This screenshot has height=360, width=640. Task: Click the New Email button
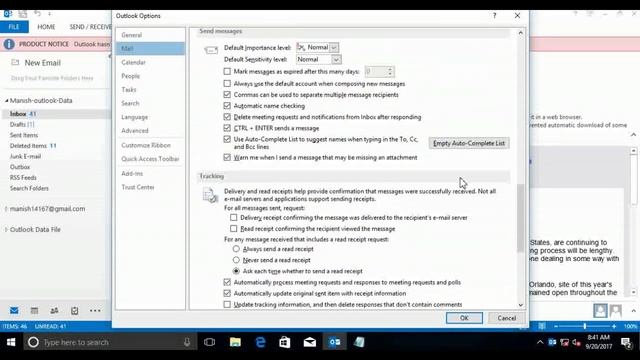(x=36, y=62)
